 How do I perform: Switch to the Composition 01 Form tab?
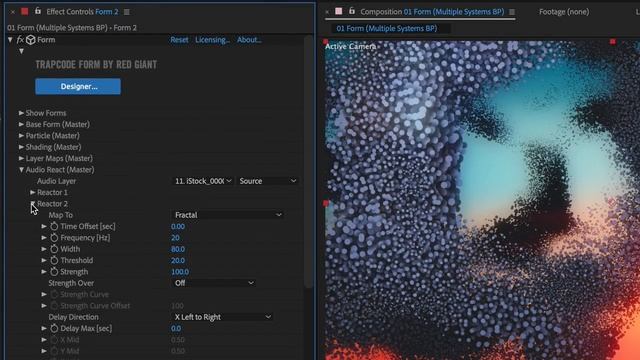[x=432, y=12]
